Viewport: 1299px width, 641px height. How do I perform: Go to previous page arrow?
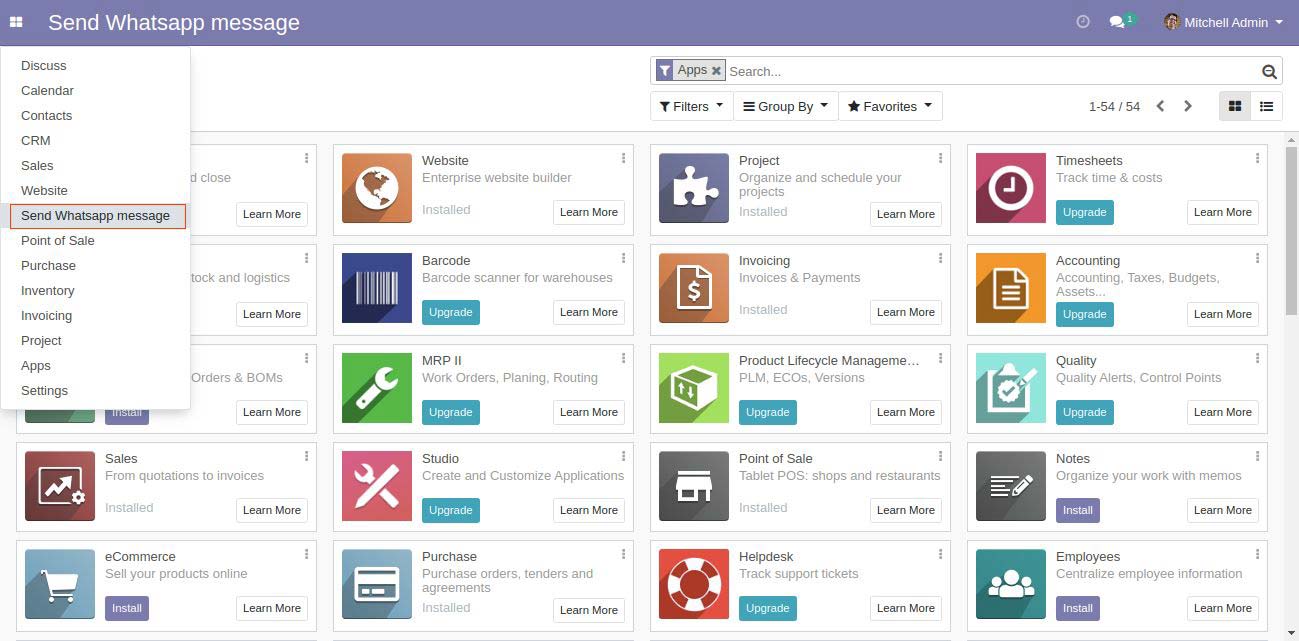click(x=1160, y=106)
